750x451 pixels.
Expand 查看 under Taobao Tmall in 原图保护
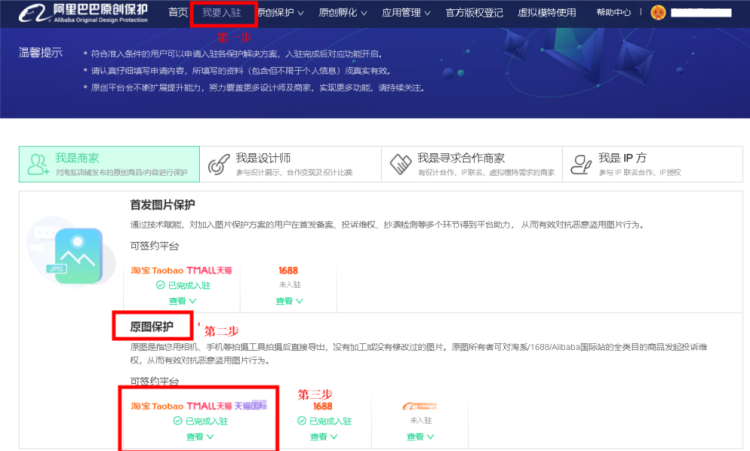click(200, 437)
